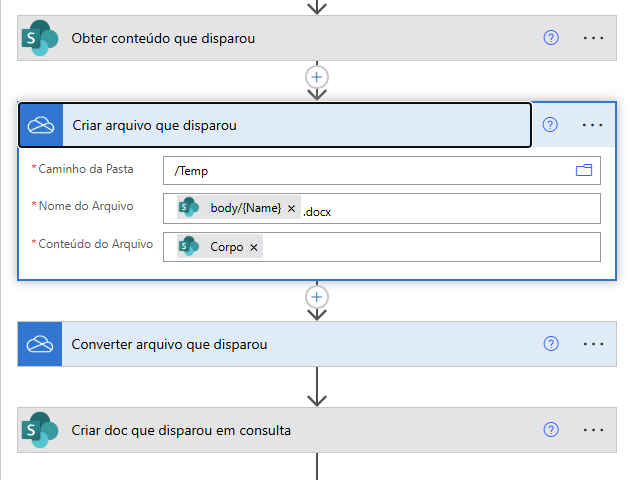Open more options for Criar arquivo que disparou

tap(592, 125)
